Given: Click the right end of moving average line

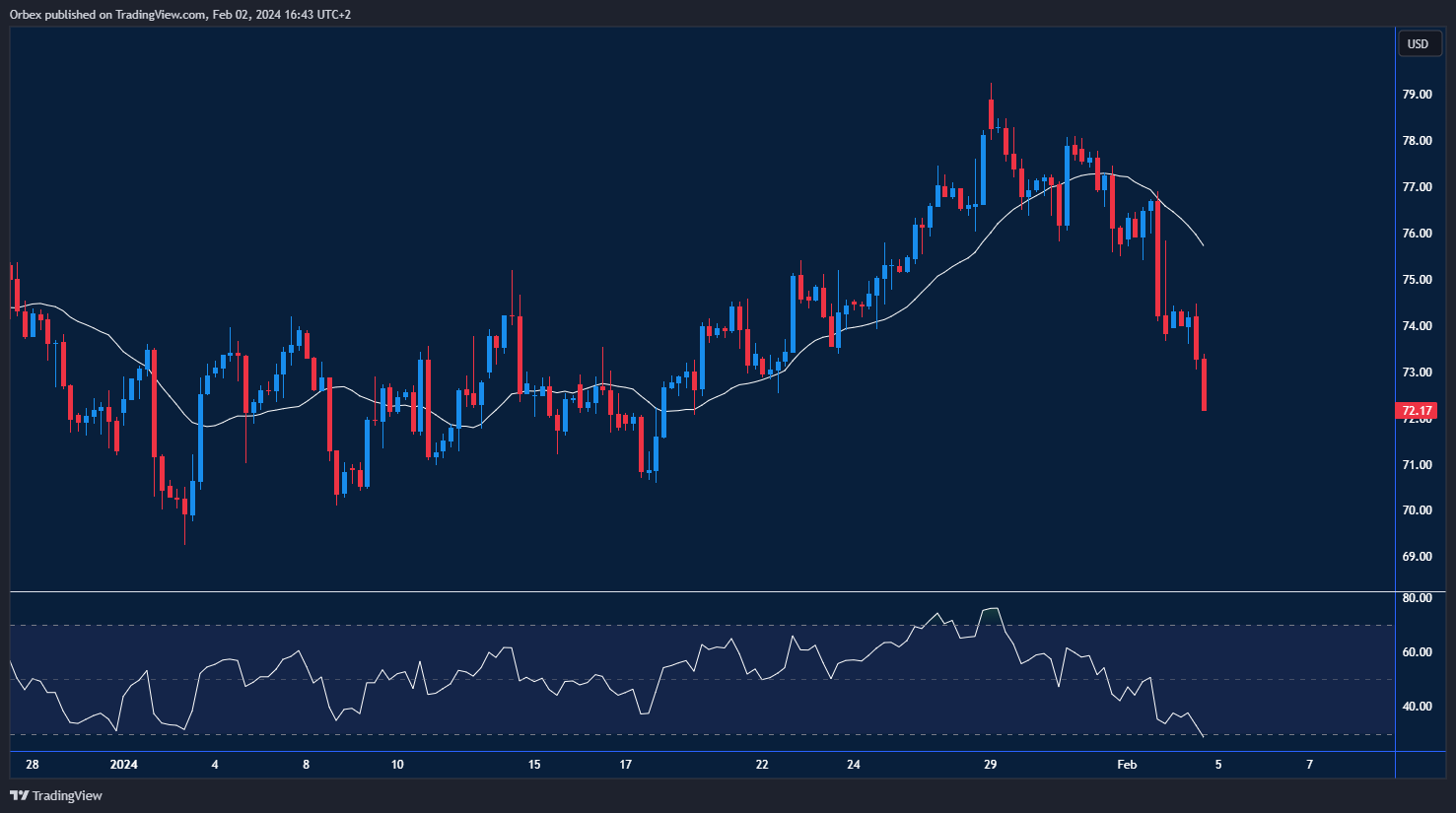Looking at the screenshot, I should [x=1203, y=244].
